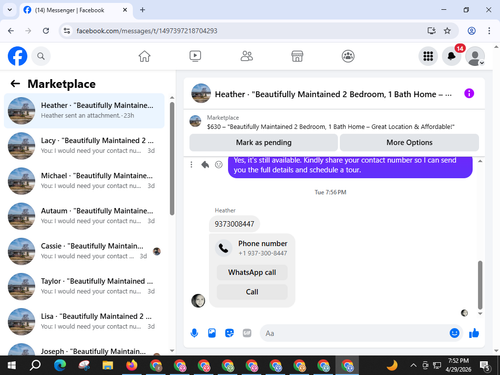Viewport: 500px width, 375px height.
Task: Click the Mark as pending button
Action: 263,143
